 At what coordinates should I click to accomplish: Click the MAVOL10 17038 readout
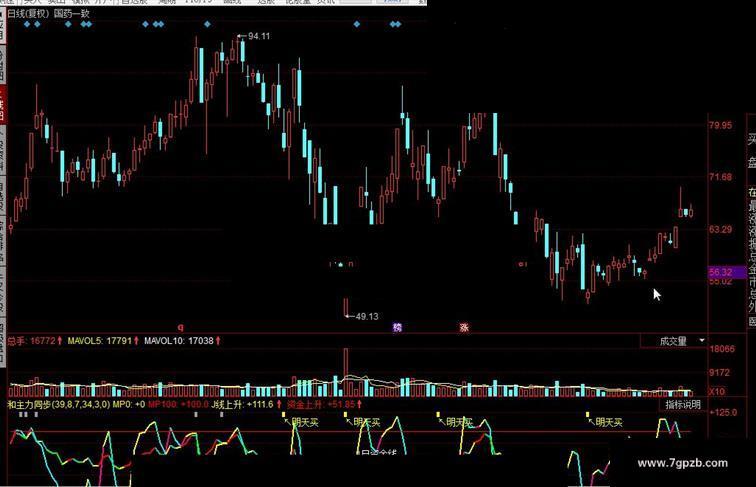coord(182,341)
